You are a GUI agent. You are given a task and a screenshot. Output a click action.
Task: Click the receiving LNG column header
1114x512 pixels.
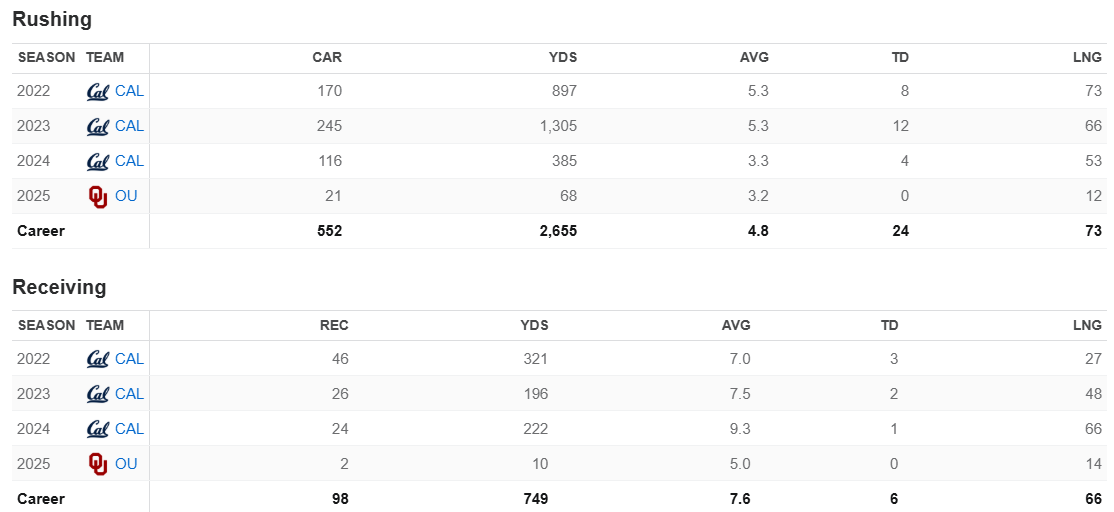[1087, 325]
